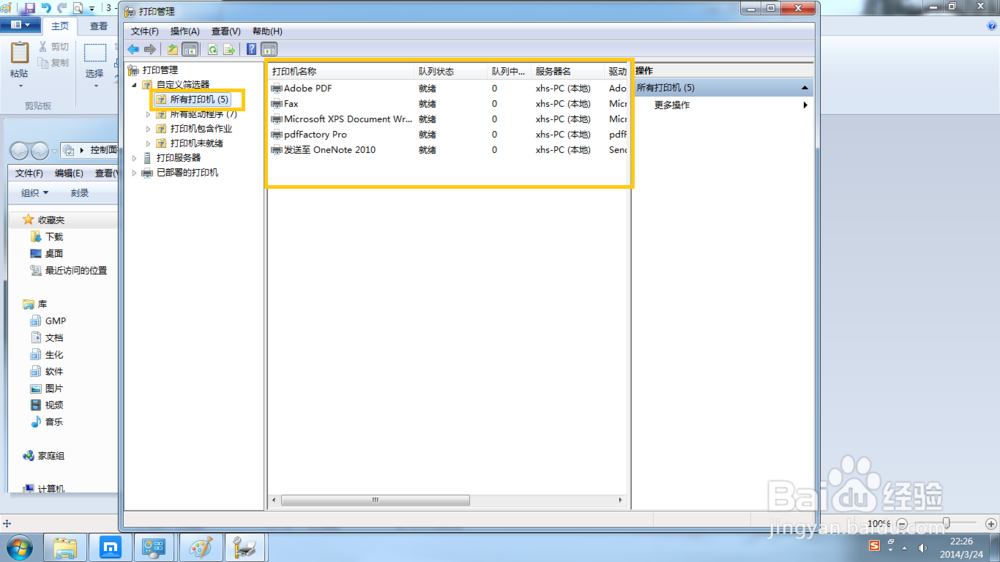Viewport: 1000px width, 562px height.
Task: Click the Control Panel taskbar icon
Action: tap(154, 548)
